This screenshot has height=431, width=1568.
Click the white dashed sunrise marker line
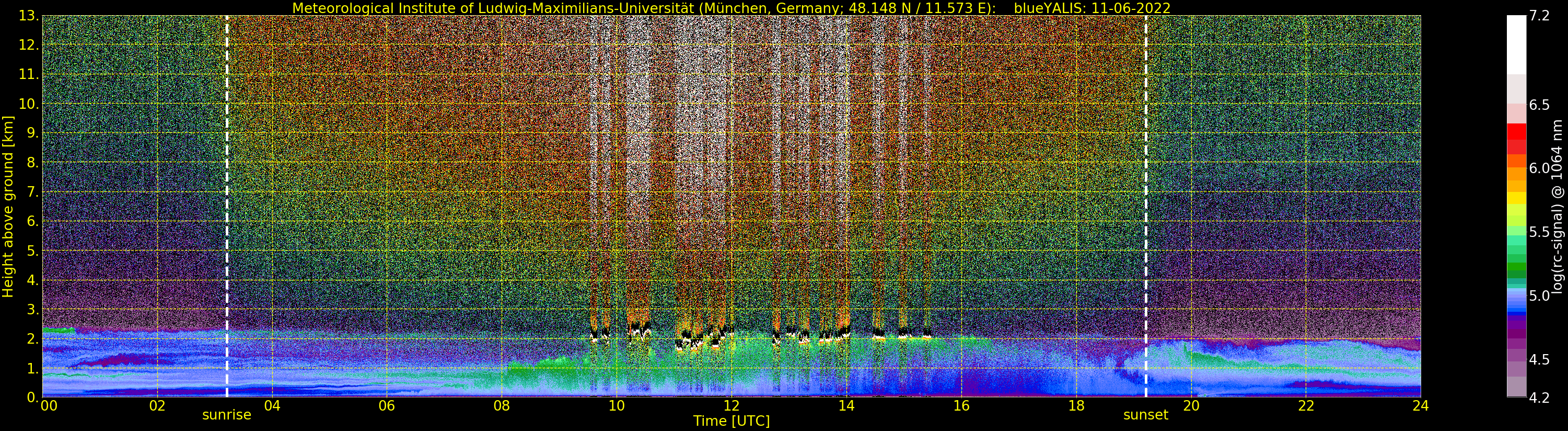(227, 207)
